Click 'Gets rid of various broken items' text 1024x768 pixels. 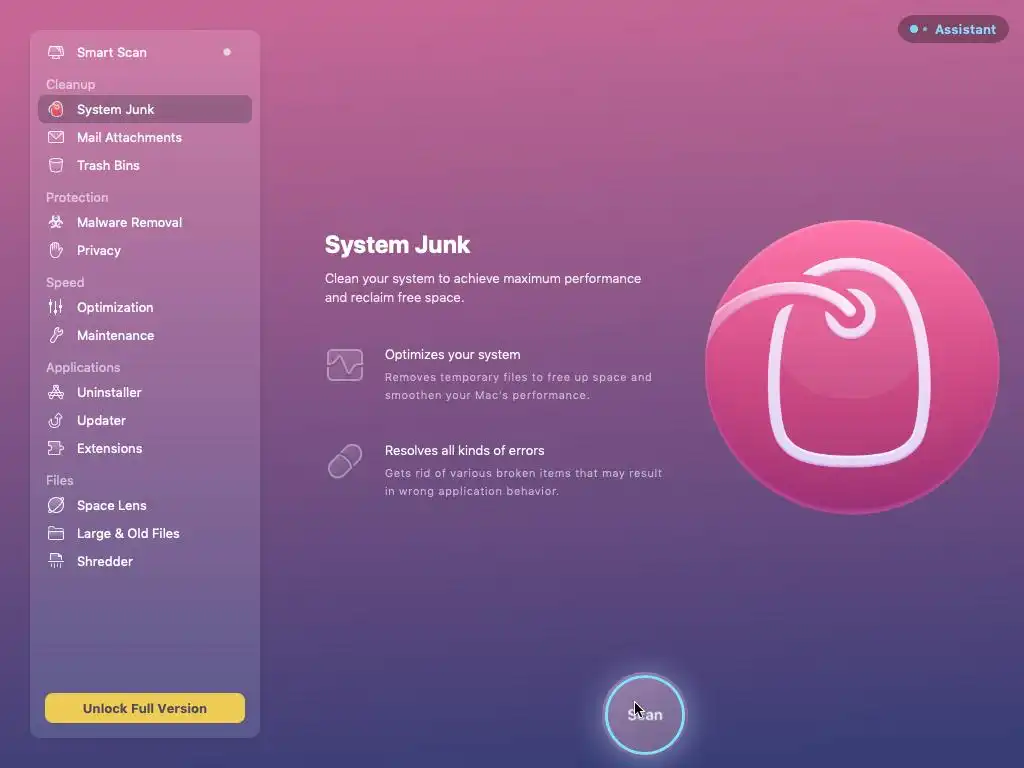click(x=523, y=482)
